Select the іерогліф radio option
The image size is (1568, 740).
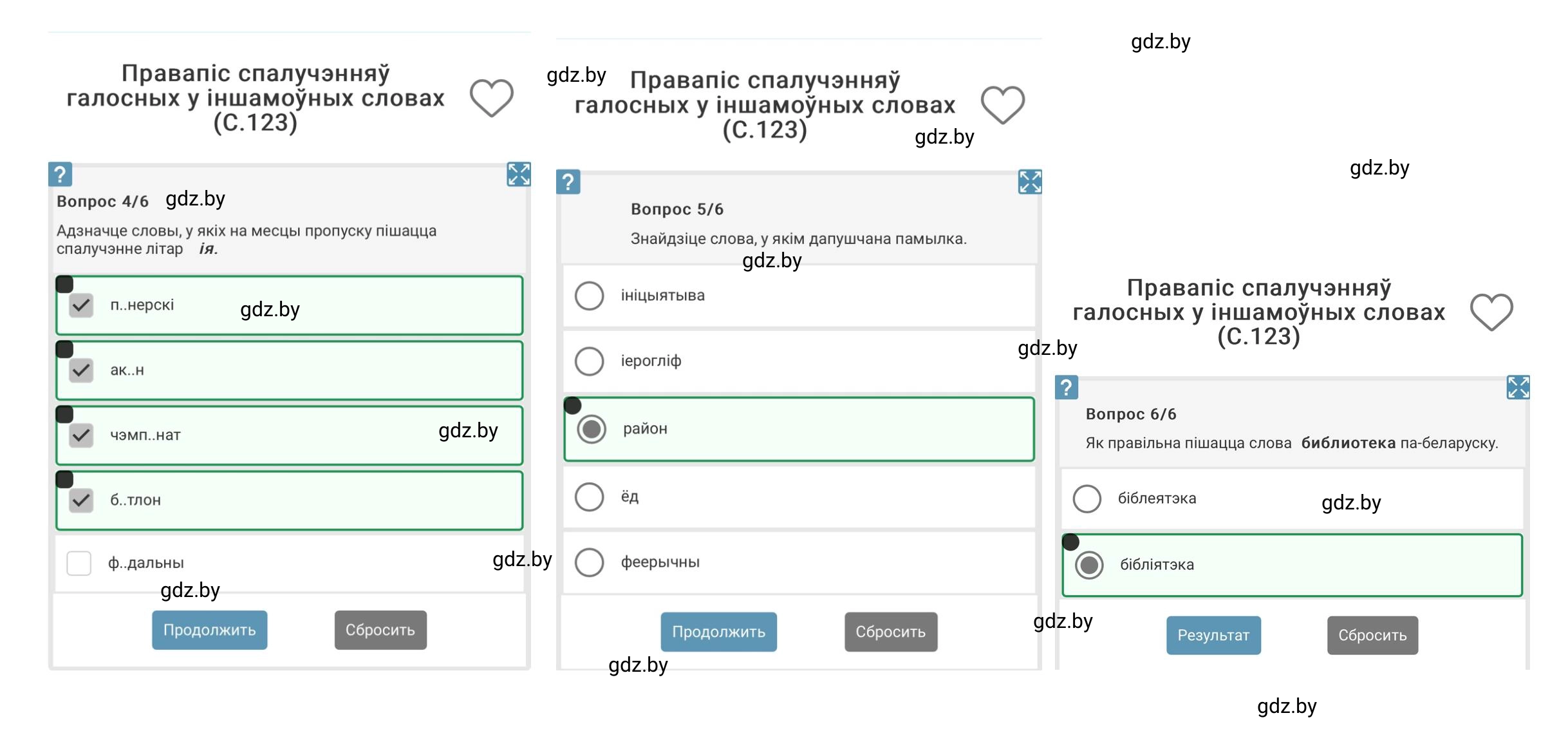pos(589,361)
